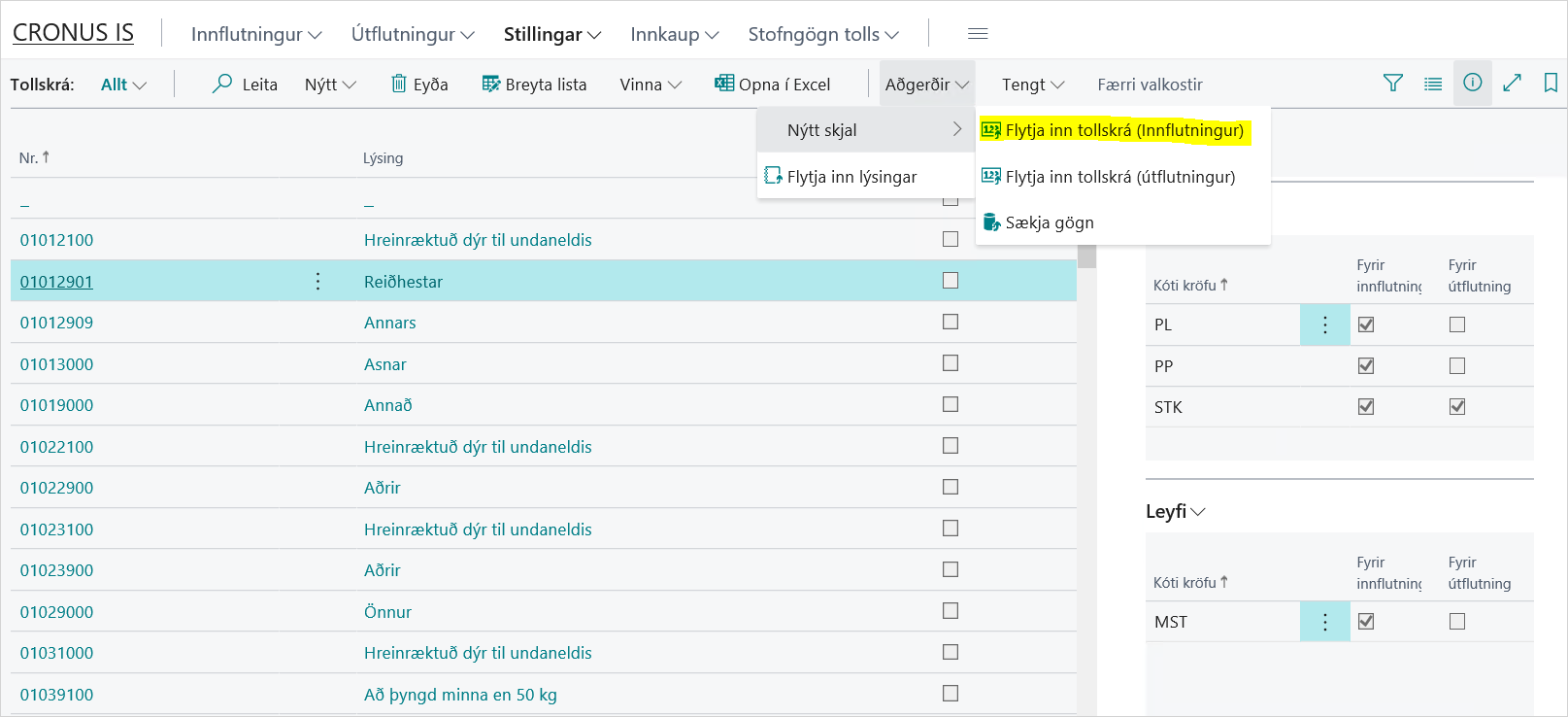Click Opna í Excel button
Image resolution: width=1568 pixels, height=717 pixels.
773,85
